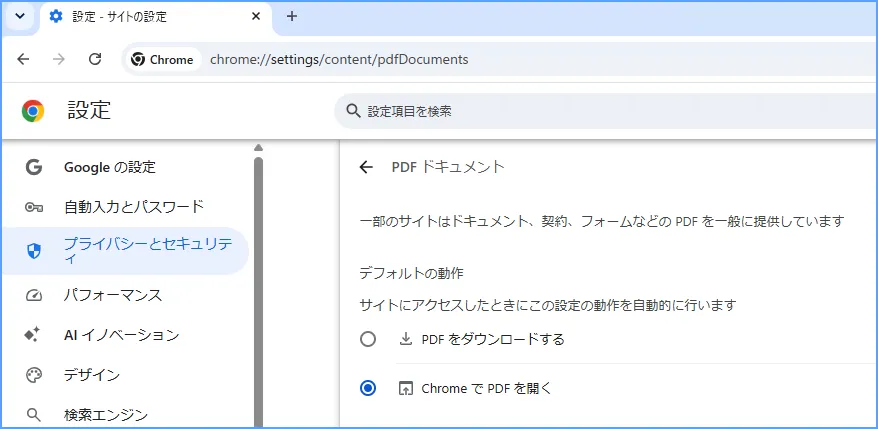Go back from PDF ドキュメント page
The image size is (878, 429).
coord(366,167)
